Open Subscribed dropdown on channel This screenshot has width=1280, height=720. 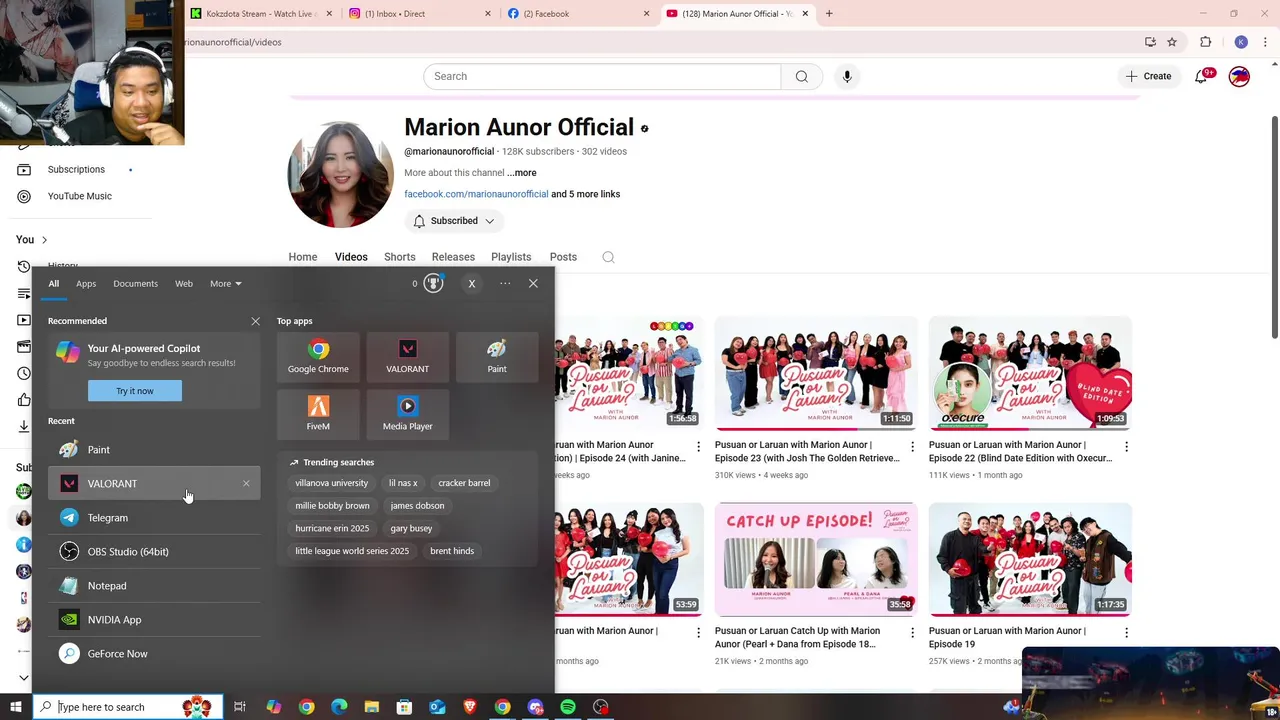455,221
